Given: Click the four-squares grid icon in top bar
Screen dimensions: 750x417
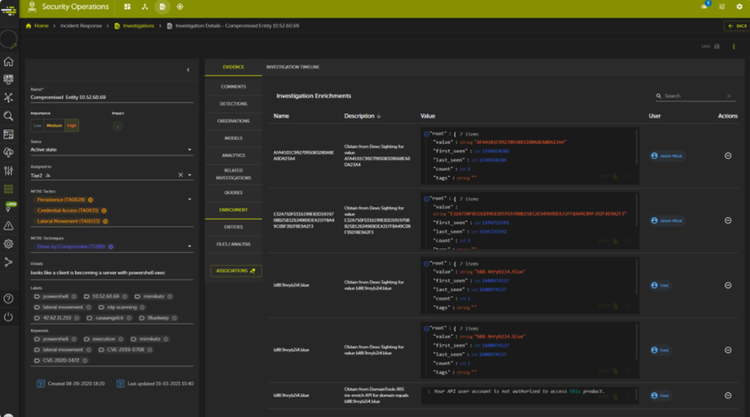Looking at the screenshot, I should [127, 7].
